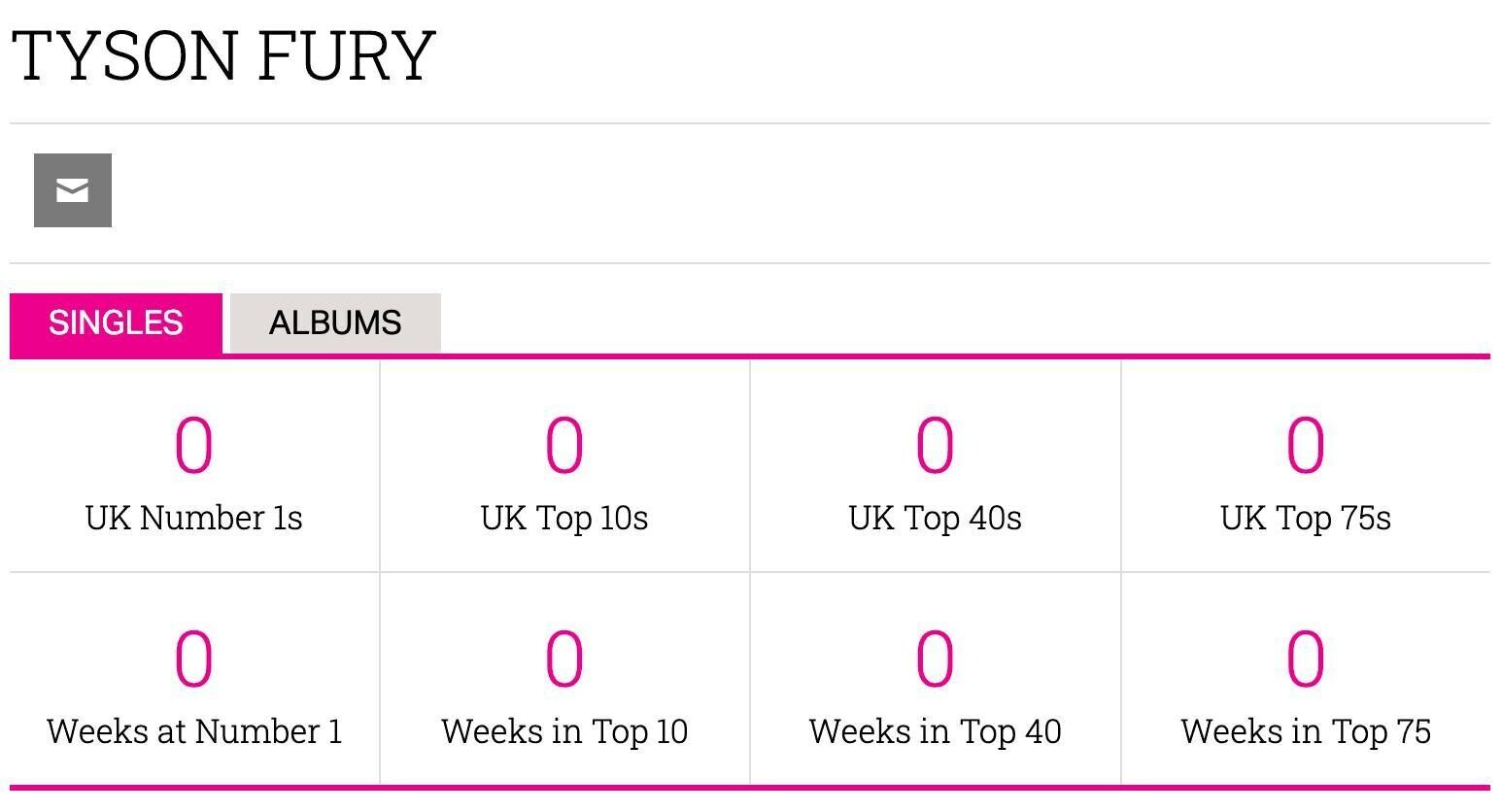Click the zero above Weeks in Top 75
This screenshot has width=1502, height=812.
[1306, 659]
